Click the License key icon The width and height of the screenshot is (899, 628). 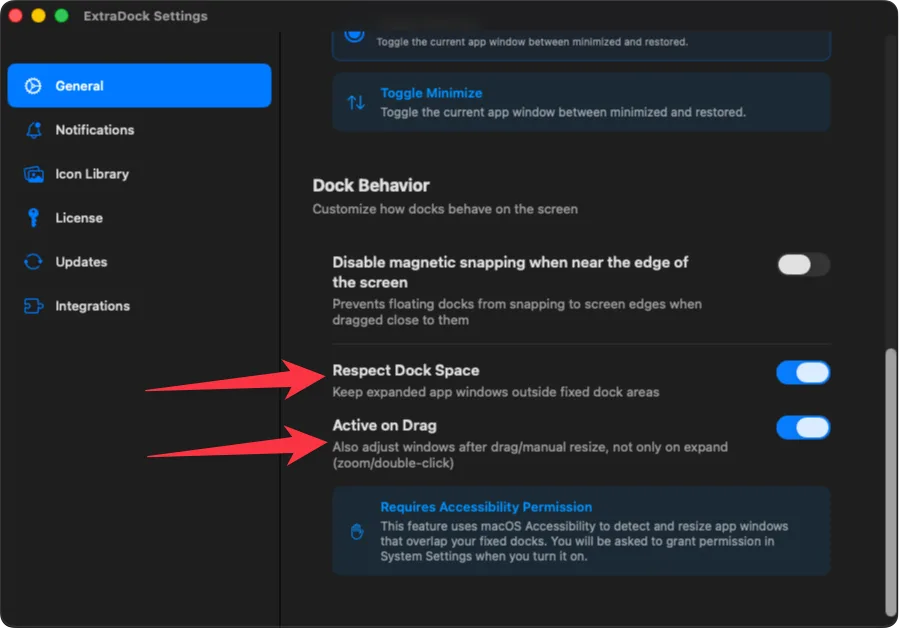(34, 218)
